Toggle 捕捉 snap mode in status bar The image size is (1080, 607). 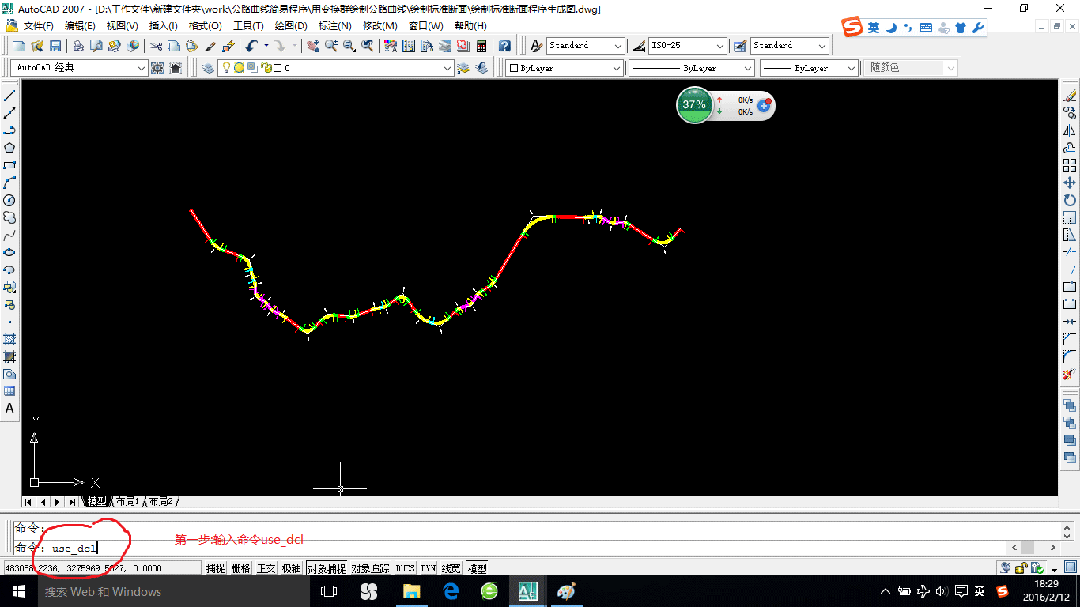(215, 568)
